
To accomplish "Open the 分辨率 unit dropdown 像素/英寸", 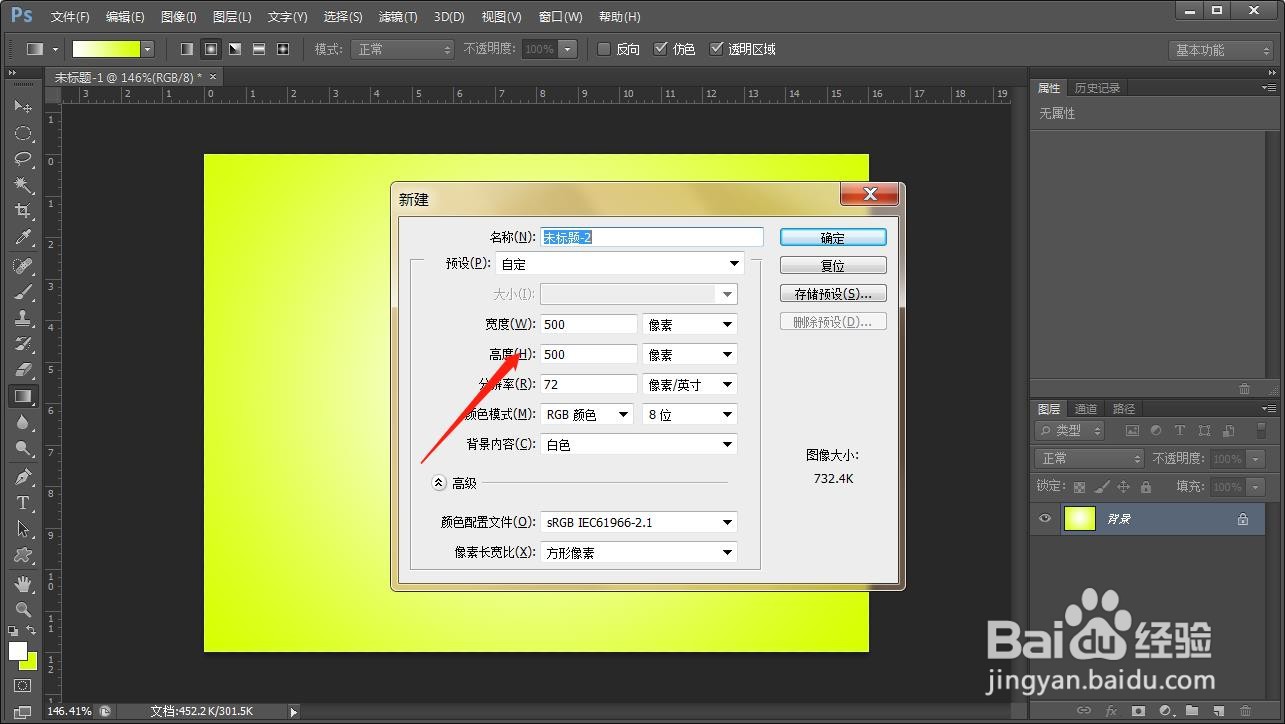I will [x=690, y=384].
